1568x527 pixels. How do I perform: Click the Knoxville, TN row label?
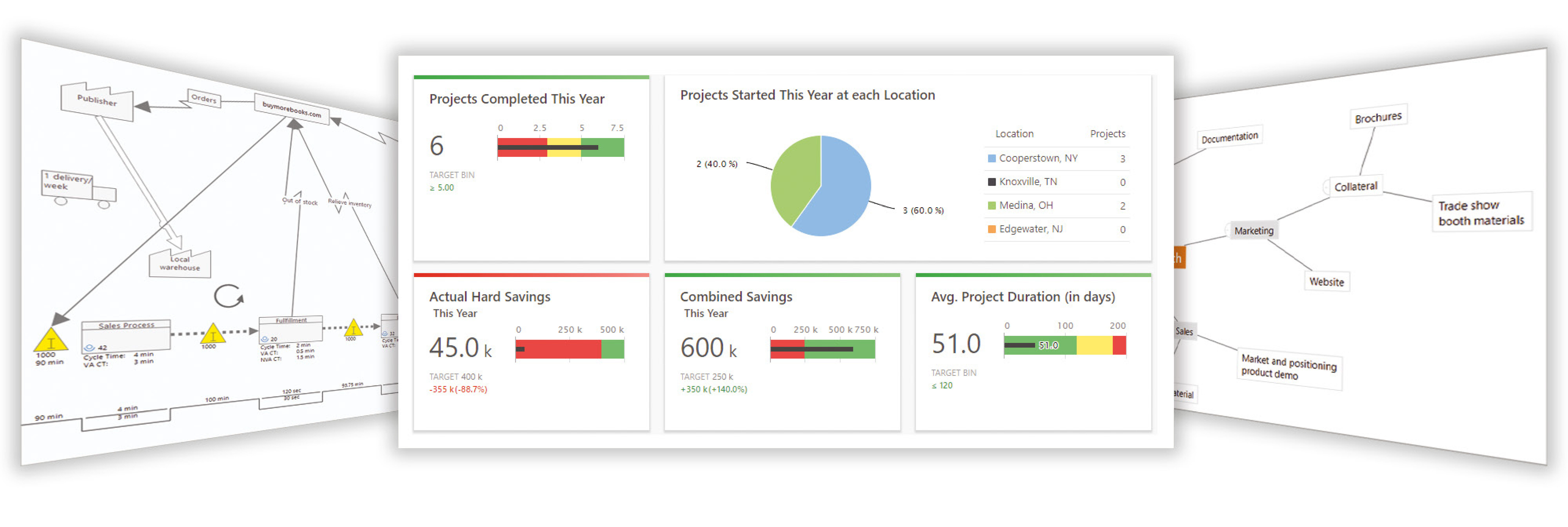point(1028,182)
